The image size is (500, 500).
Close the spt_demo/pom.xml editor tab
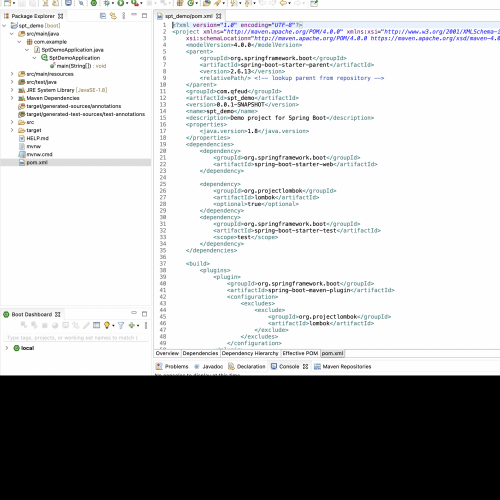coord(218,16)
